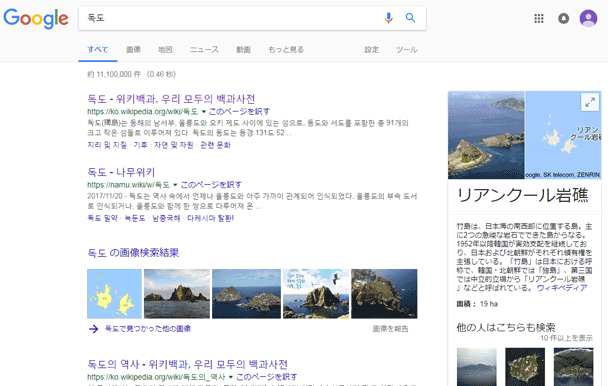Expand dropdown arrow next to 독도의_역사 URL
The image size is (608, 386).
(231, 377)
